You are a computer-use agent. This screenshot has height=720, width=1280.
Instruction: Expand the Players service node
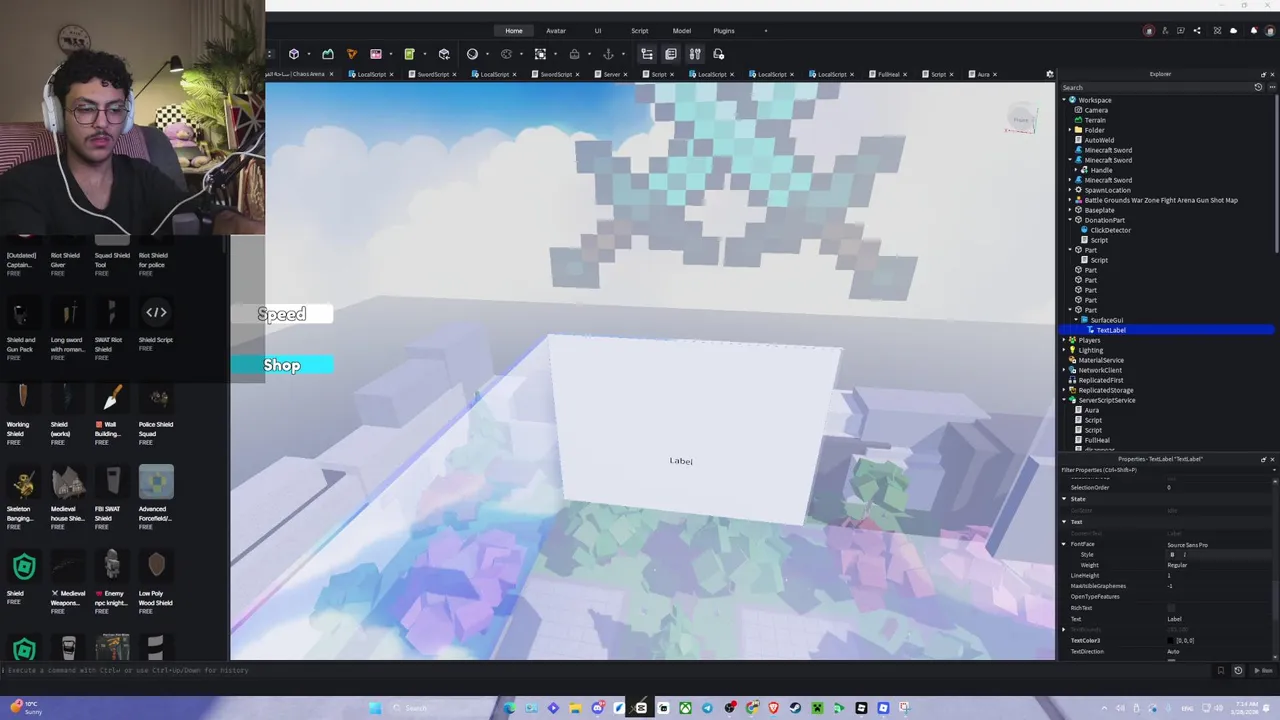[1065, 340]
